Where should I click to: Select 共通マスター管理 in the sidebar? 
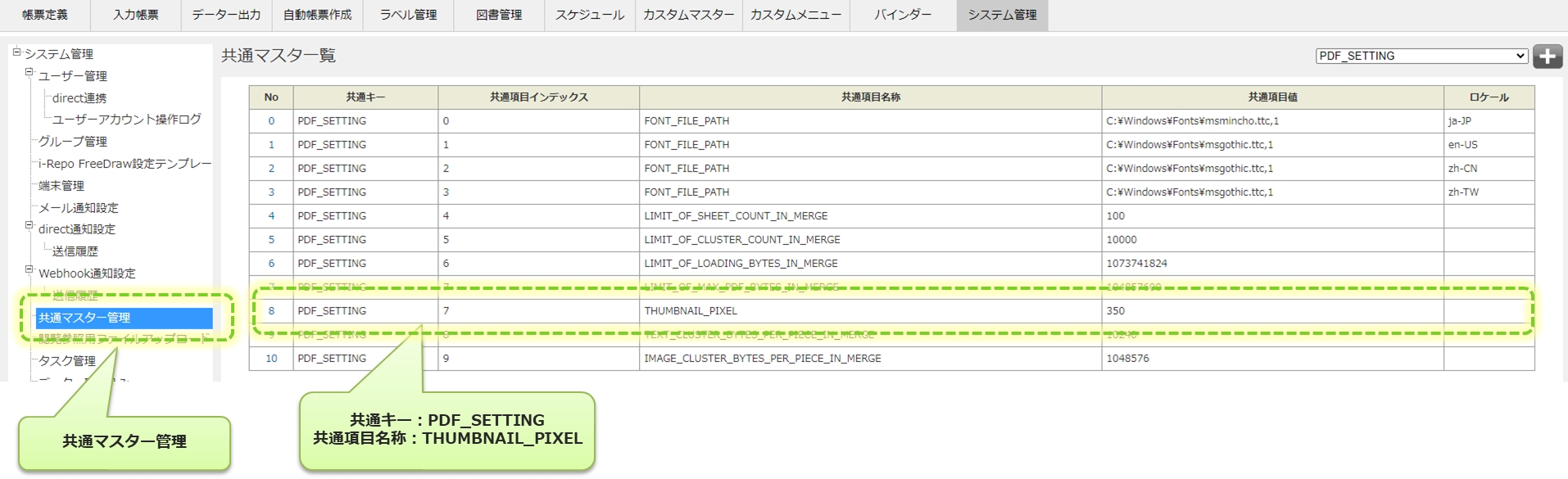tap(84, 318)
